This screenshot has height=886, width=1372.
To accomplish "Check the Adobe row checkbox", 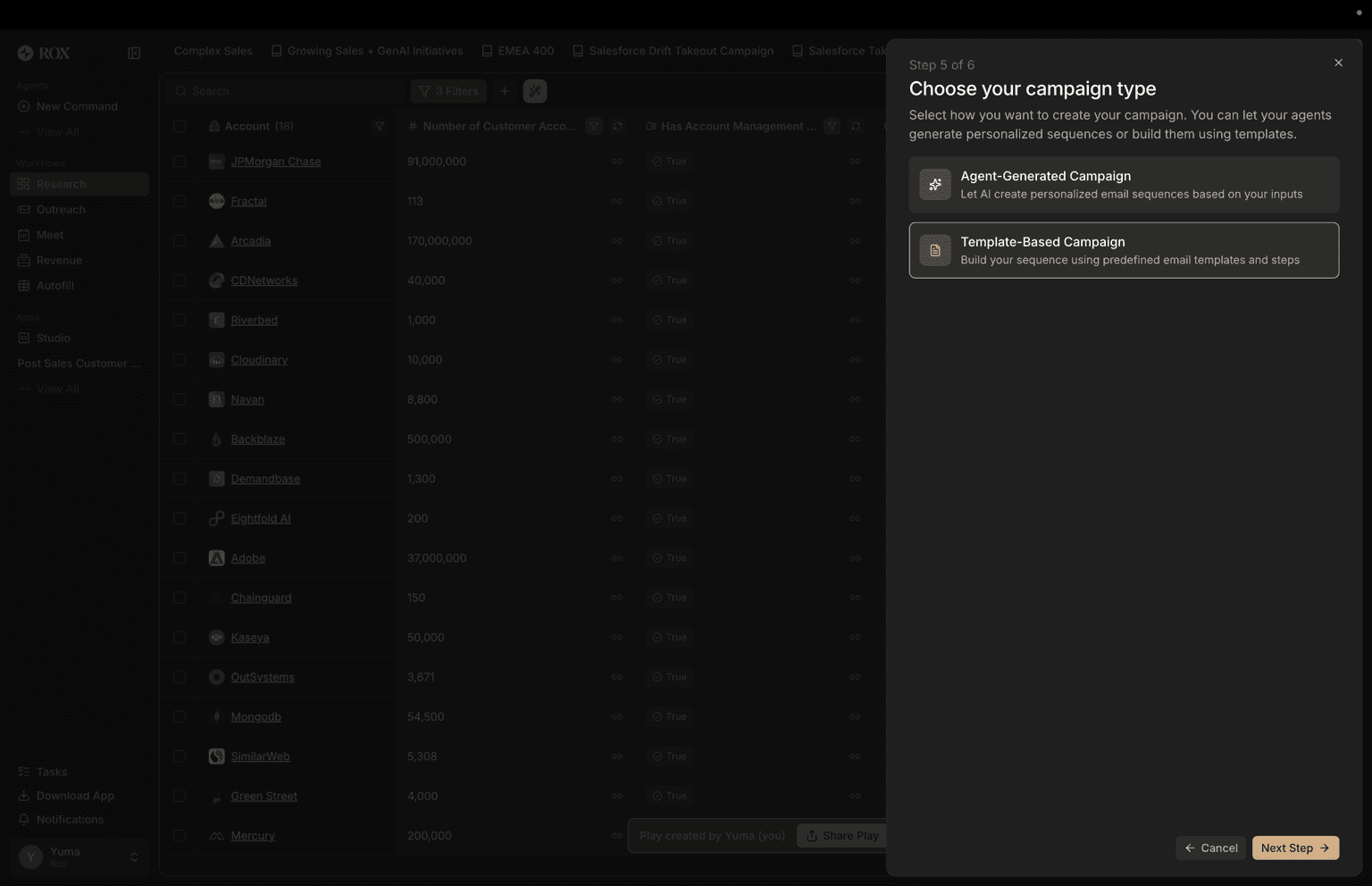I will 179,557.
